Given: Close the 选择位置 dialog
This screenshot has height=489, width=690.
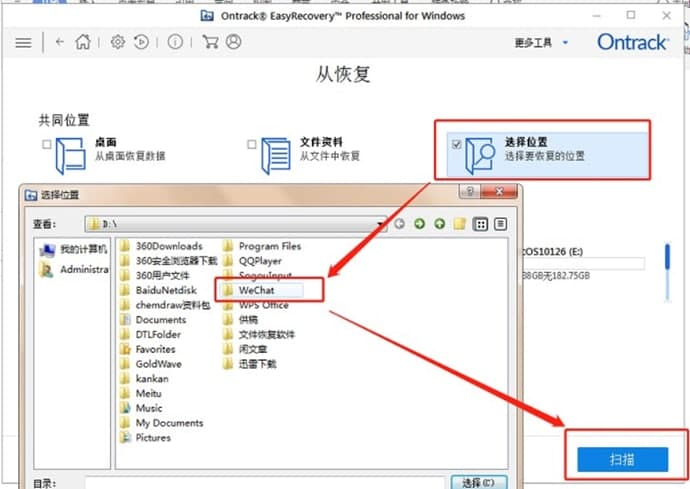Looking at the screenshot, I should (x=499, y=191).
